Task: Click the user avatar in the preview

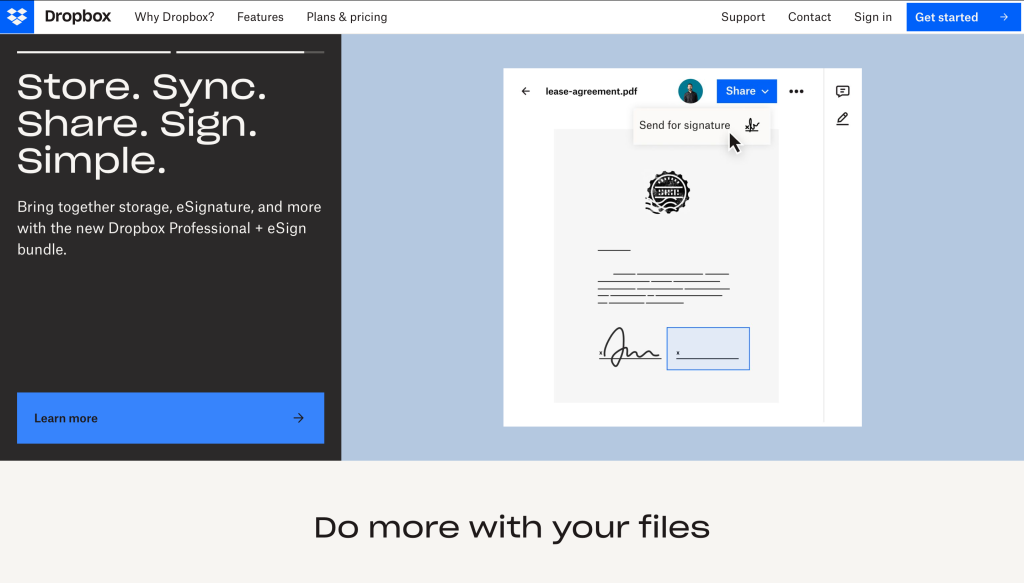Action: [690, 91]
